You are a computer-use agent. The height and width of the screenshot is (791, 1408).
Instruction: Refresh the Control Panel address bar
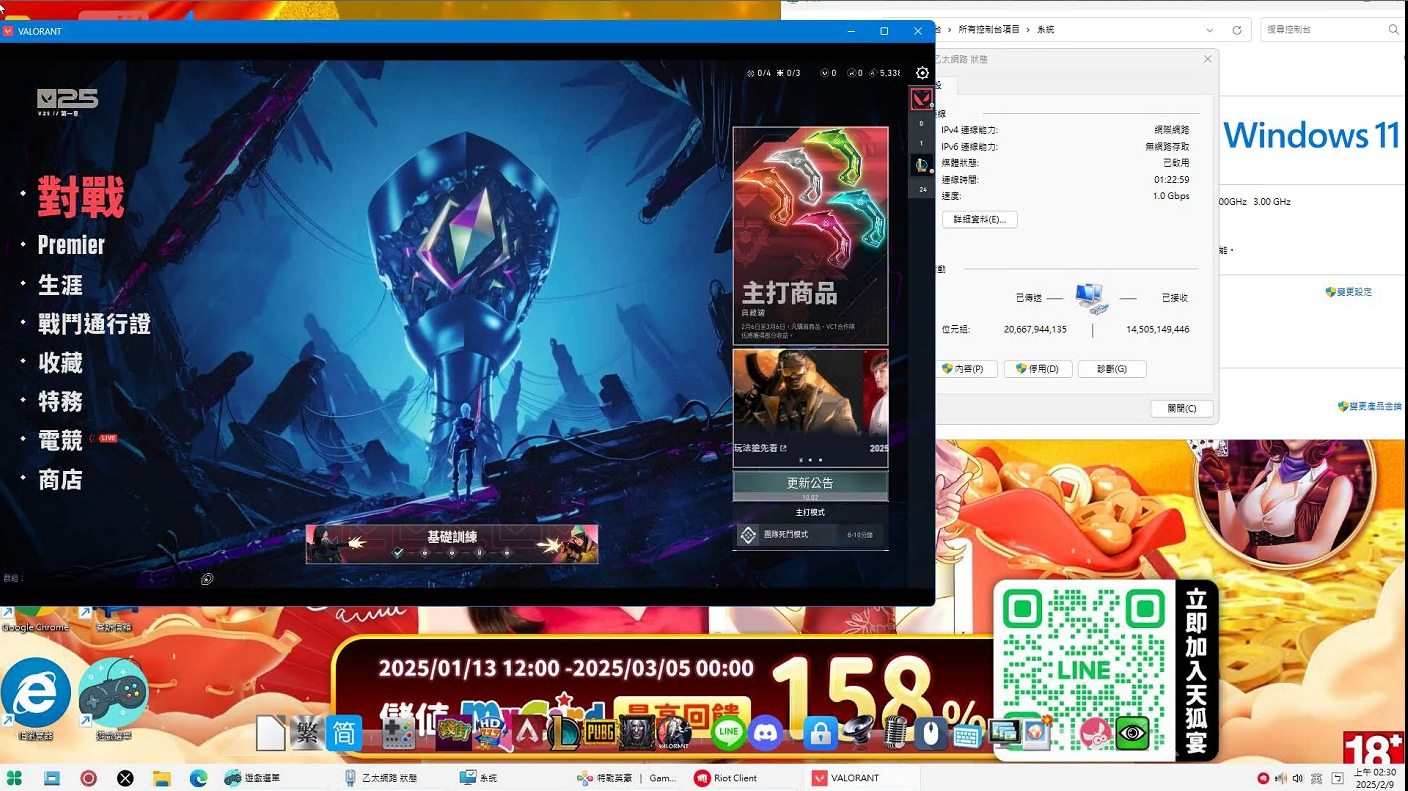pyautogui.click(x=1237, y=30)
